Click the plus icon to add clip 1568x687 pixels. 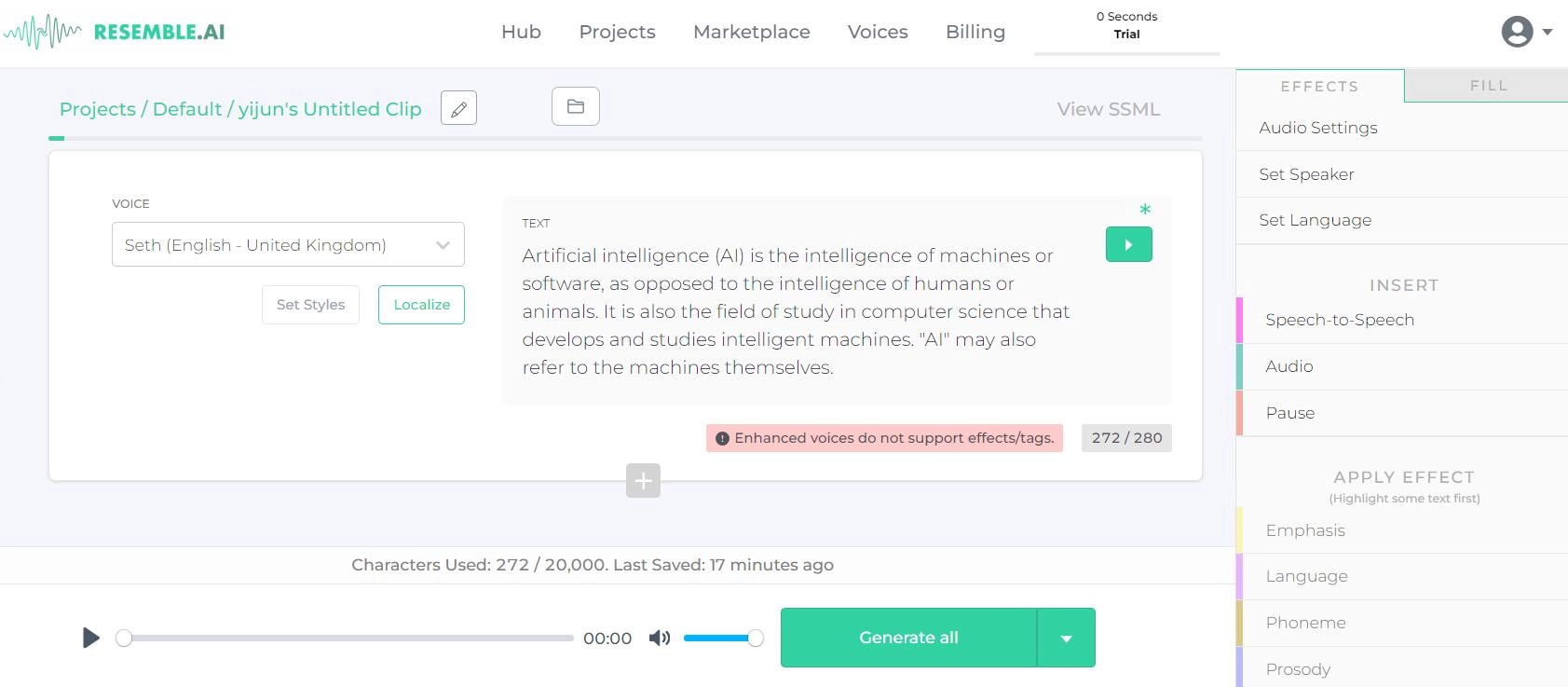tap(643, 481)
